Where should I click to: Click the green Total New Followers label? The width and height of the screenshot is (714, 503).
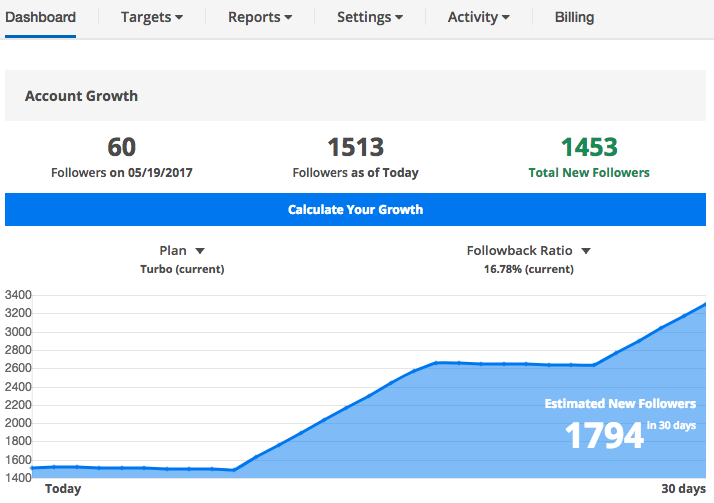coord(590,173)
